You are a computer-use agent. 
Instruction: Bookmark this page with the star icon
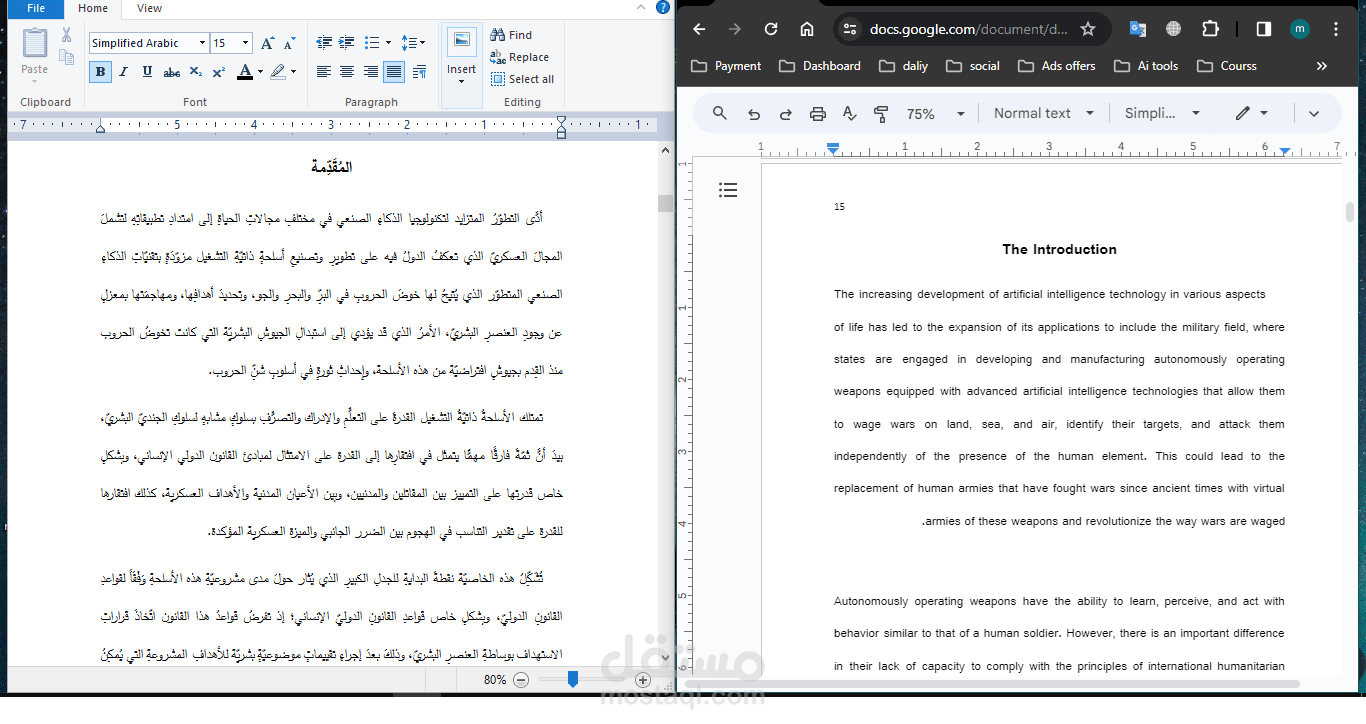point(1088,29)
